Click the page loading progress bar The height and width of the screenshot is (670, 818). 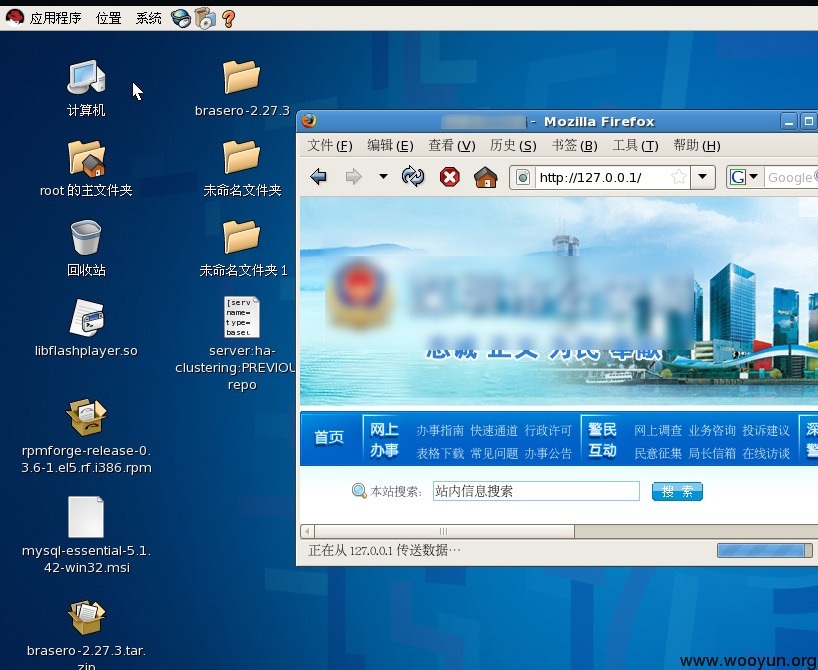(x=764, y=551)
